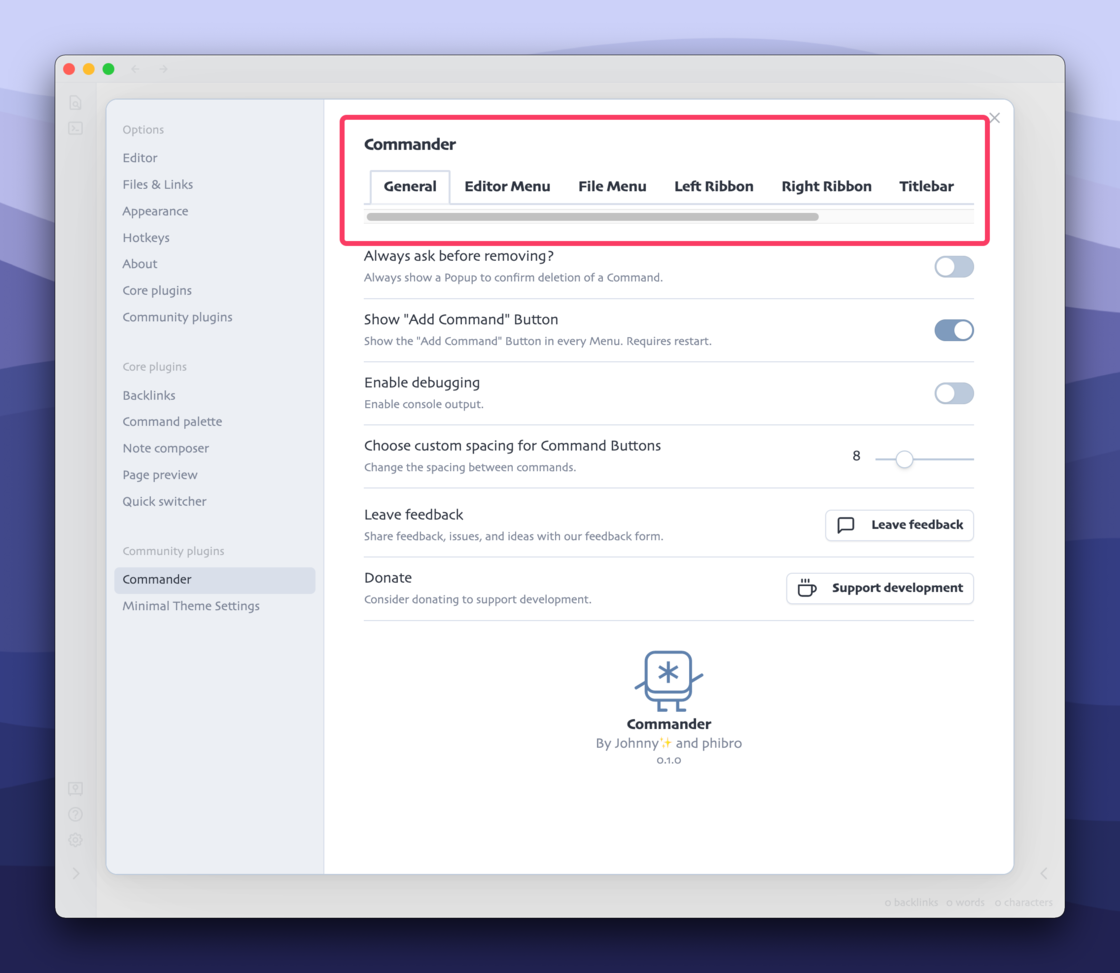1120x973 pixels.
Task: Click the chat bubble icon on Leave feedback
Action: (x=846, y=525)
